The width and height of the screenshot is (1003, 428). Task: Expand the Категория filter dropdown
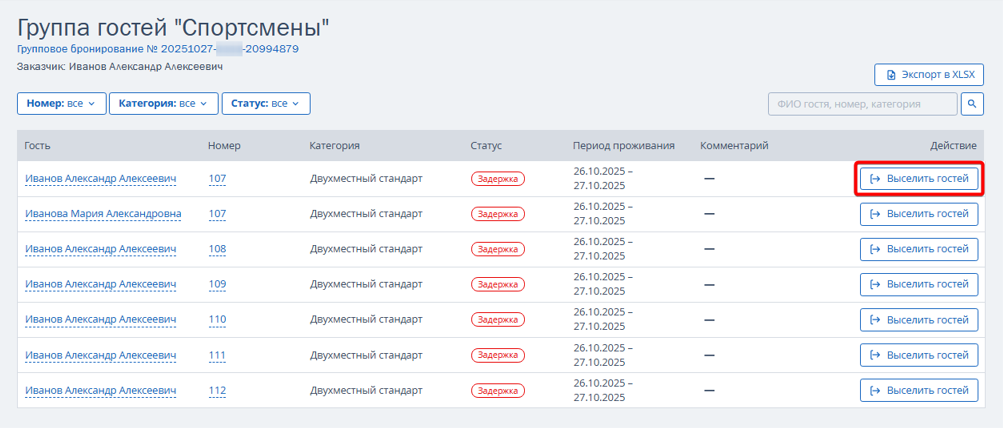161,103
